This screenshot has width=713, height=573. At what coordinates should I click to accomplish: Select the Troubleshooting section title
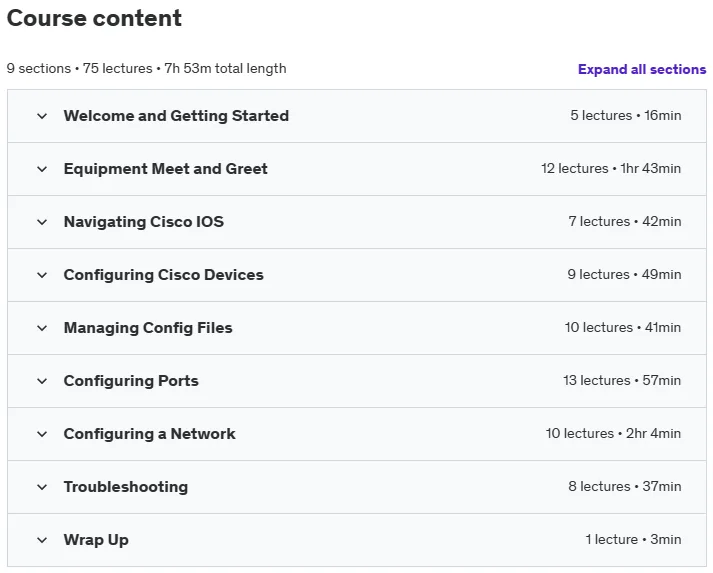[x=126, y=487]
